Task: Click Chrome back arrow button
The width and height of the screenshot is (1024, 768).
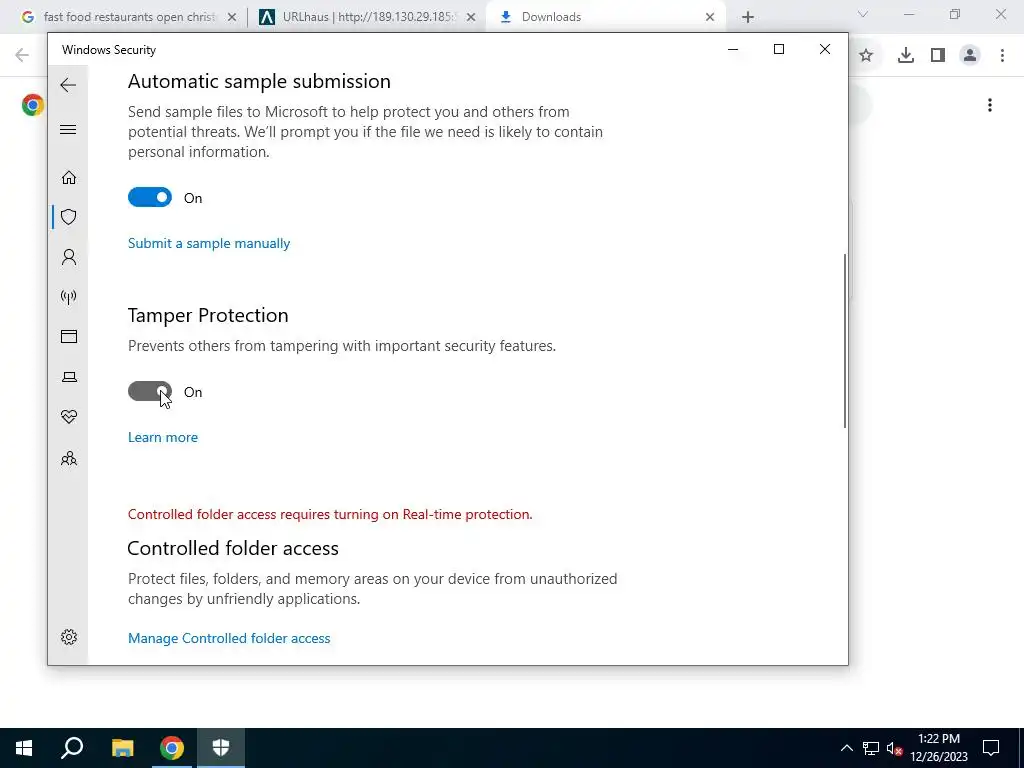Action: [22, 56]
